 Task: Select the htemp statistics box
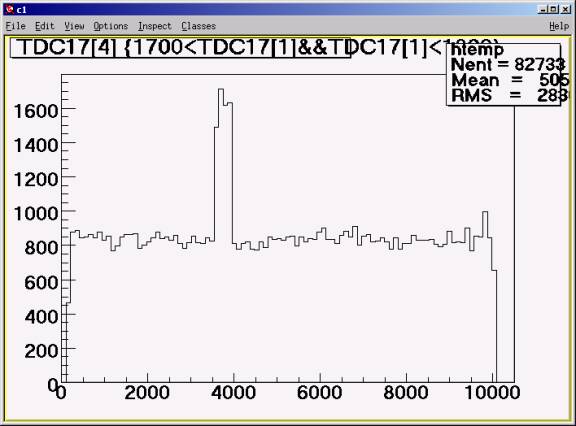pyautogui.click(x=504, y=74)
